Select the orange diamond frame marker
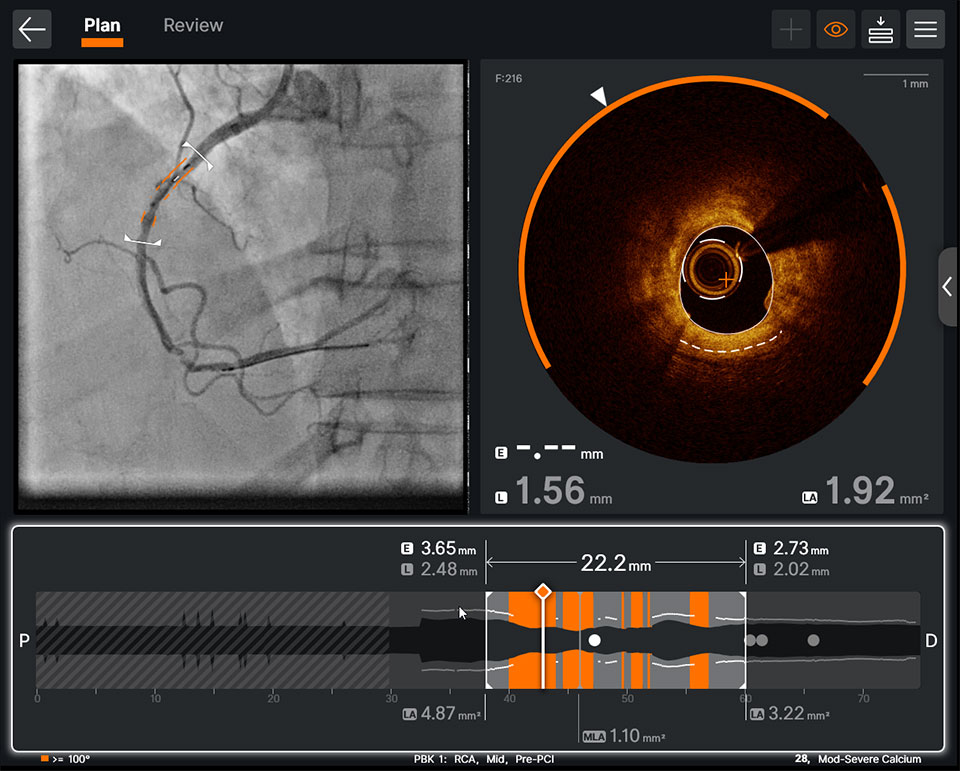 [x=543, y=592]
